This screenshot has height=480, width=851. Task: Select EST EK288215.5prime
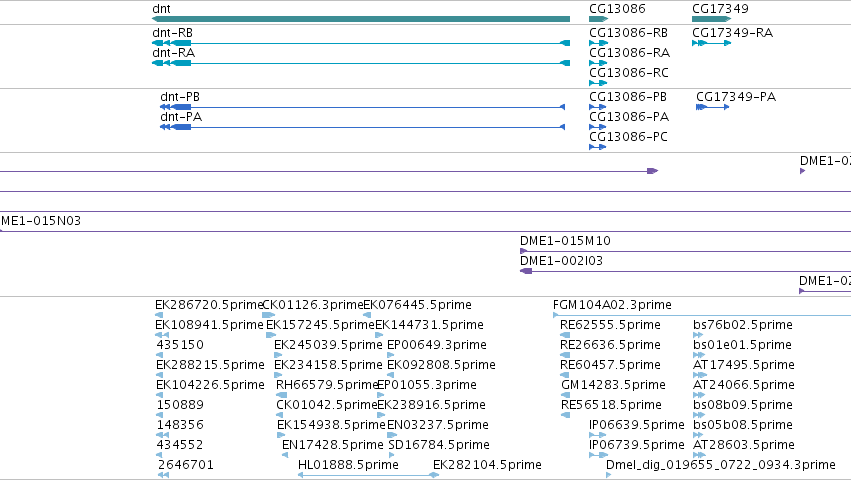(210, 365)
